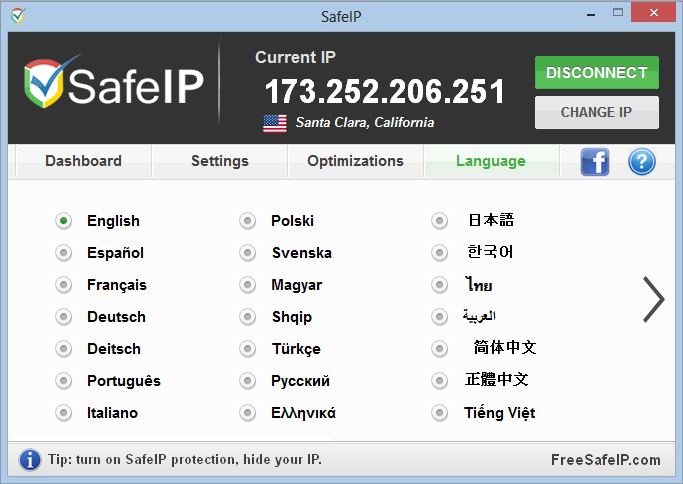Open the FreeSafeIP.com link
The height and width of the screenshot is (484, 683).
605,460
